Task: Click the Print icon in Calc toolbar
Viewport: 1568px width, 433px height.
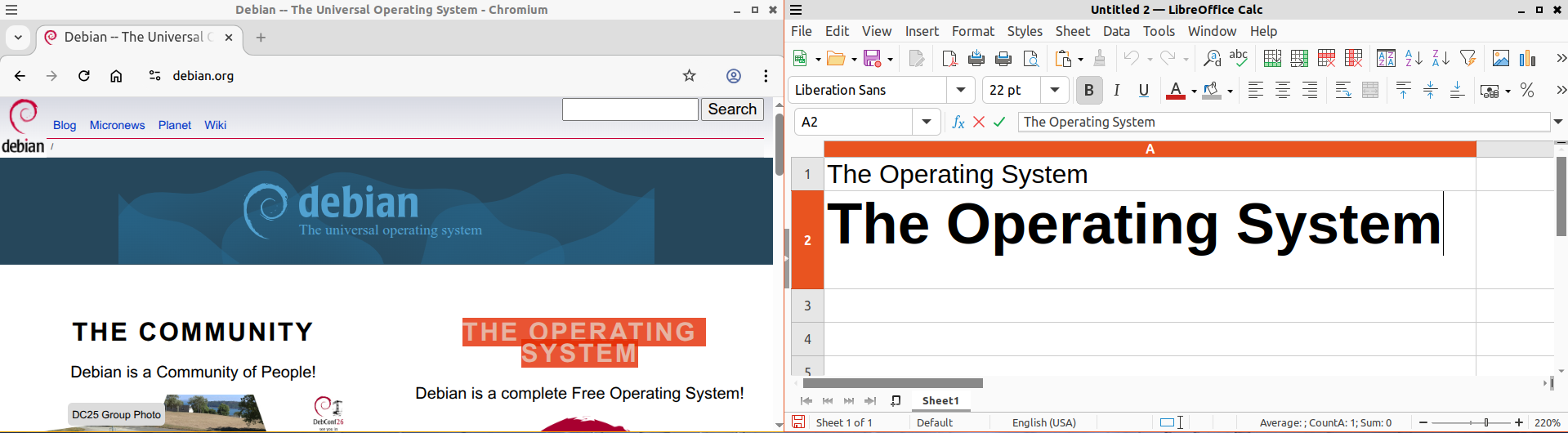Action: [1003, 59]
